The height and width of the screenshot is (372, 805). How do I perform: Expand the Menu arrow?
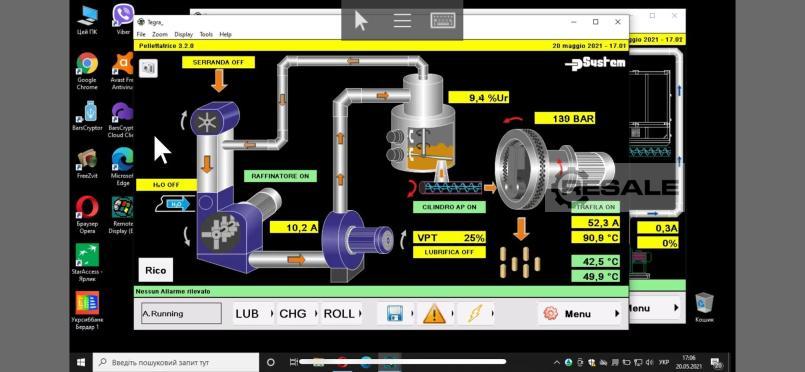(x=617, y=314)
